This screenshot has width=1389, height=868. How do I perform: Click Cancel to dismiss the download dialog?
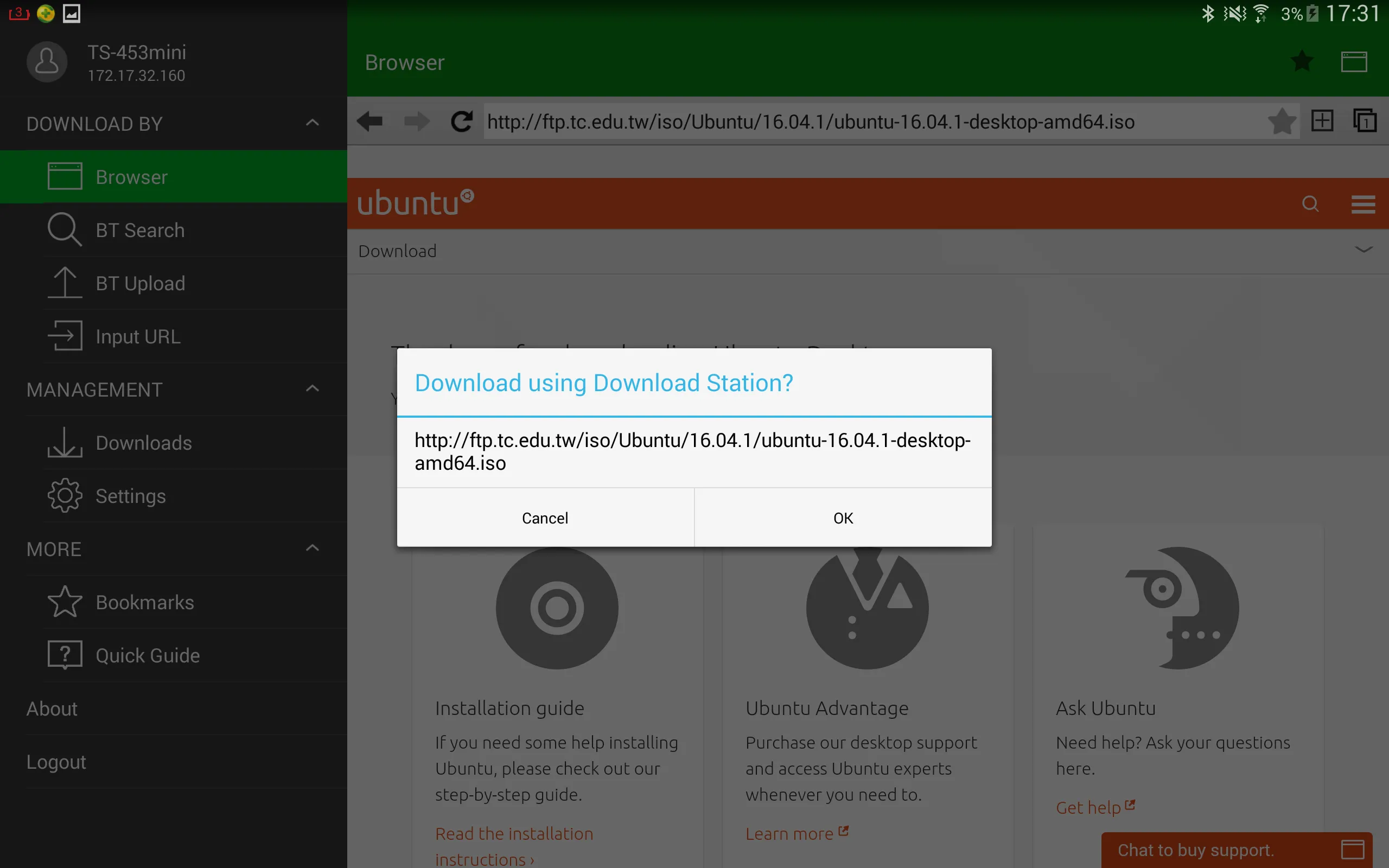(x=545, y=517)
